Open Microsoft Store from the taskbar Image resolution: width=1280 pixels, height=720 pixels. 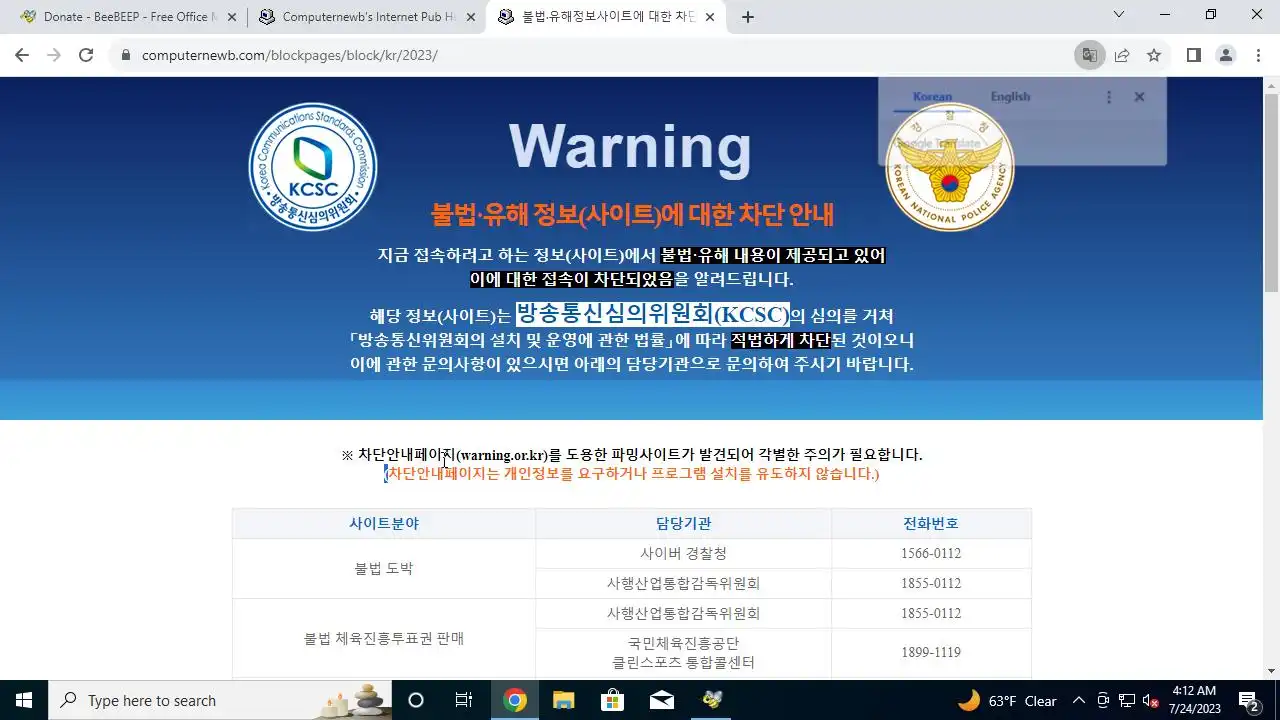pyautogui.click(x=613, y=700)
